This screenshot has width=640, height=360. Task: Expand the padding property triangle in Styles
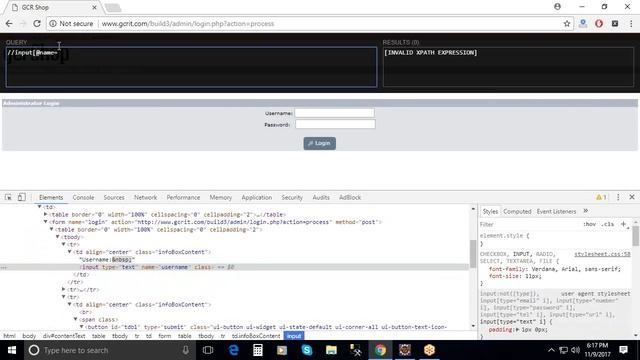pyautogui.click(x=517, y=329)
